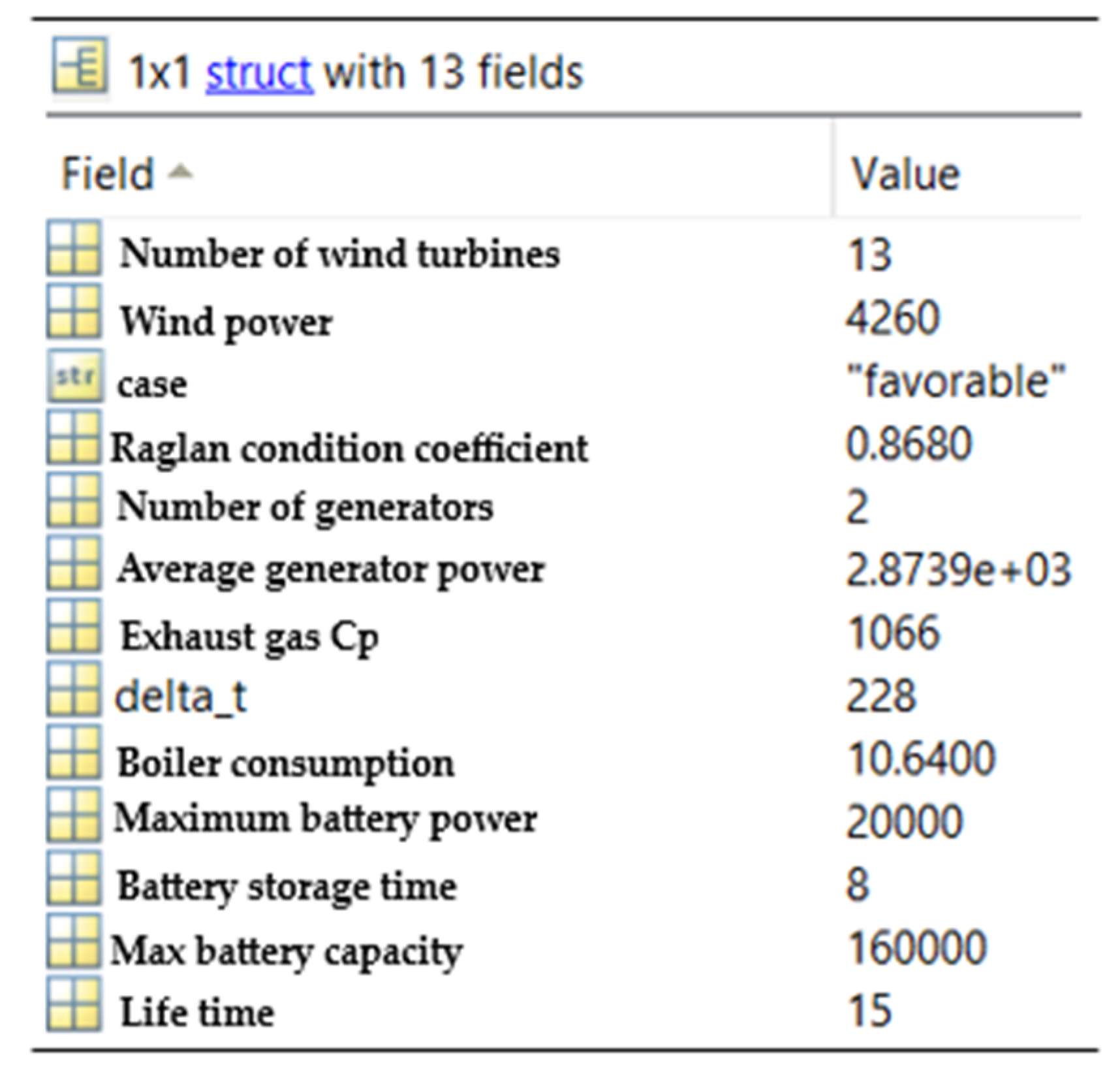
Task: Click the case value "favorable"
Action: click(956, 381)
